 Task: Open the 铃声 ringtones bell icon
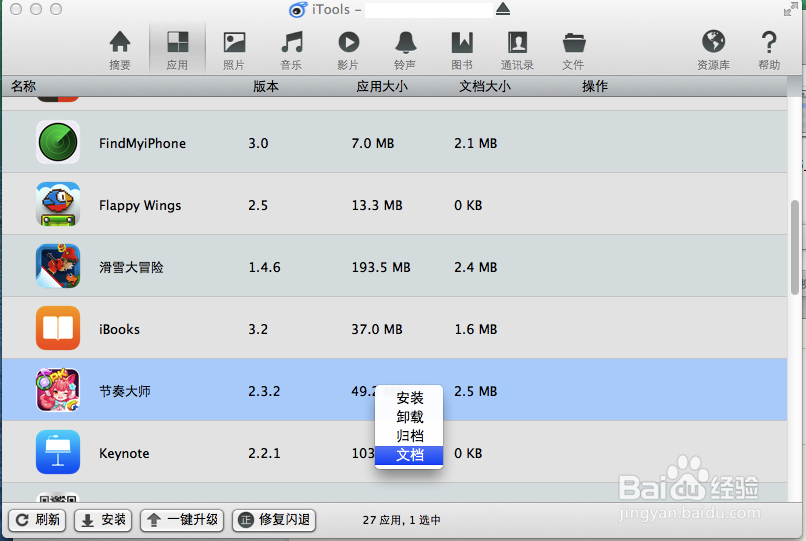coord(405,50)
